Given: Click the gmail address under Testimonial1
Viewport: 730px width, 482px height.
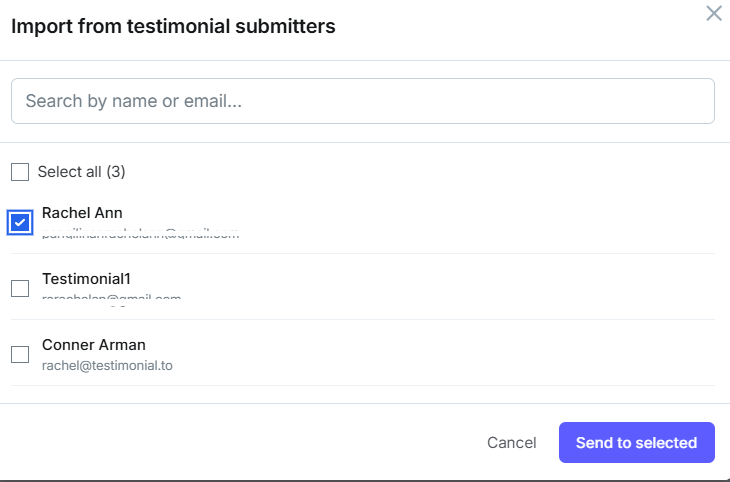Looking at the screenshot, I should (x=111, y=299).
